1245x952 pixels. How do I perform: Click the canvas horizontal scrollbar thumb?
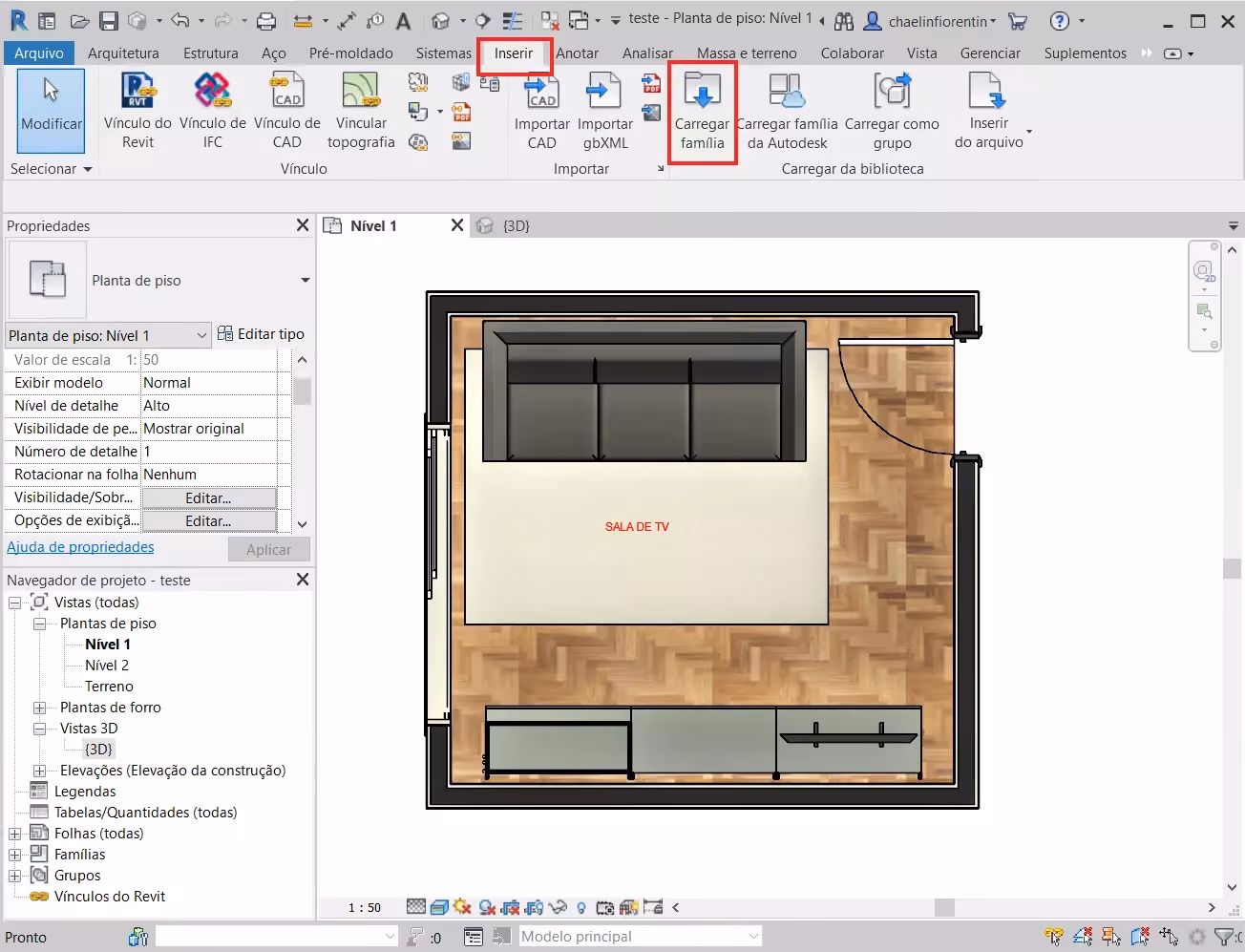944,907
